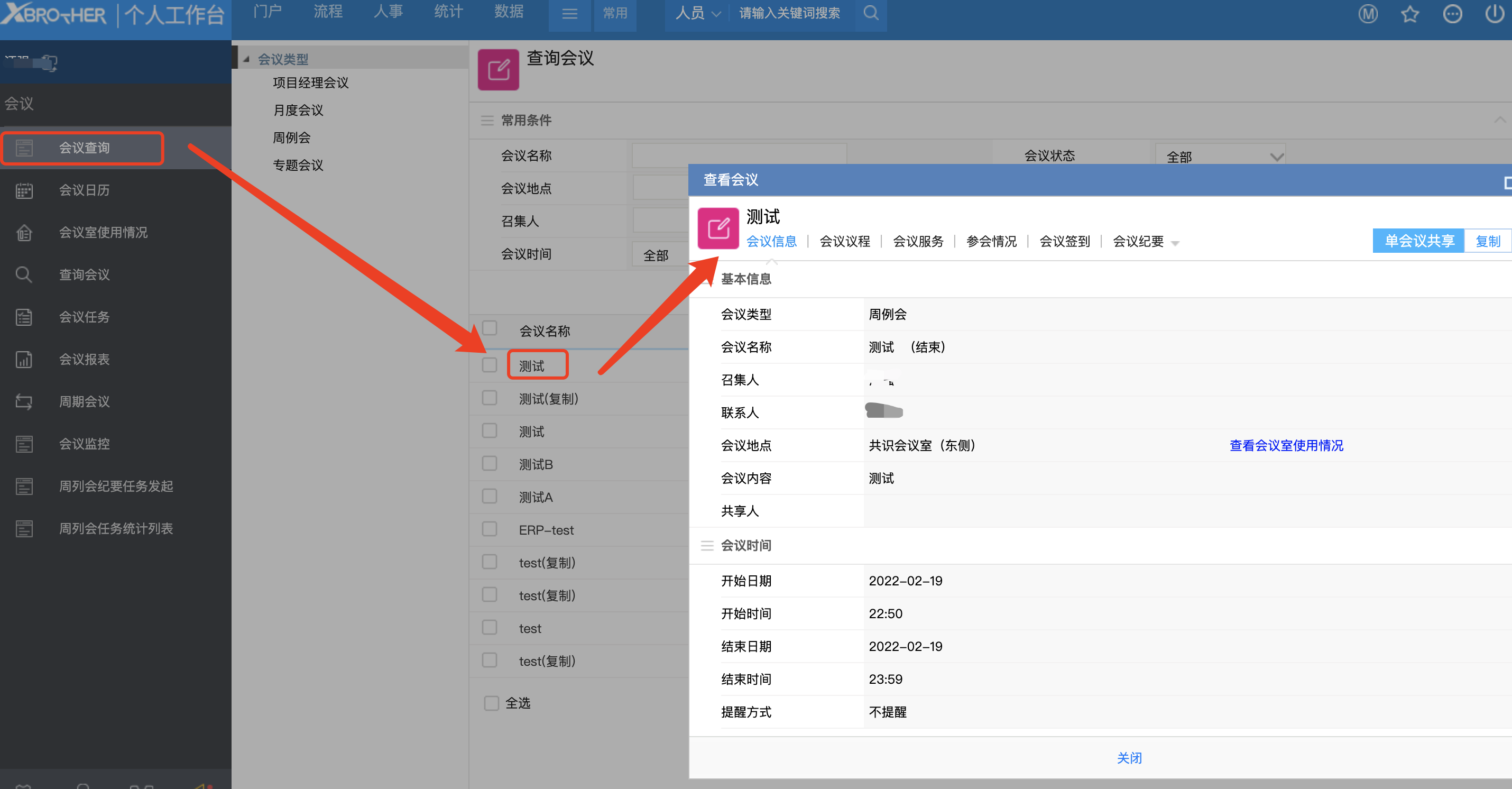Open the hamburger menu icon in top bar
Viewport: 1512px width, 789px height.
coord(569,14)
